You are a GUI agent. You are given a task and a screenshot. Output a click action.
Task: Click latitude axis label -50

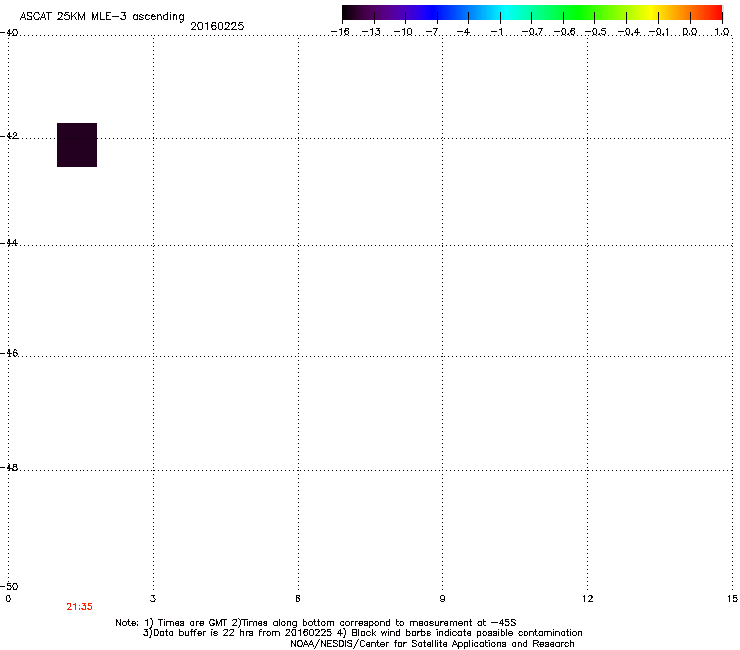pyautogui.click(x=9, y=586)
